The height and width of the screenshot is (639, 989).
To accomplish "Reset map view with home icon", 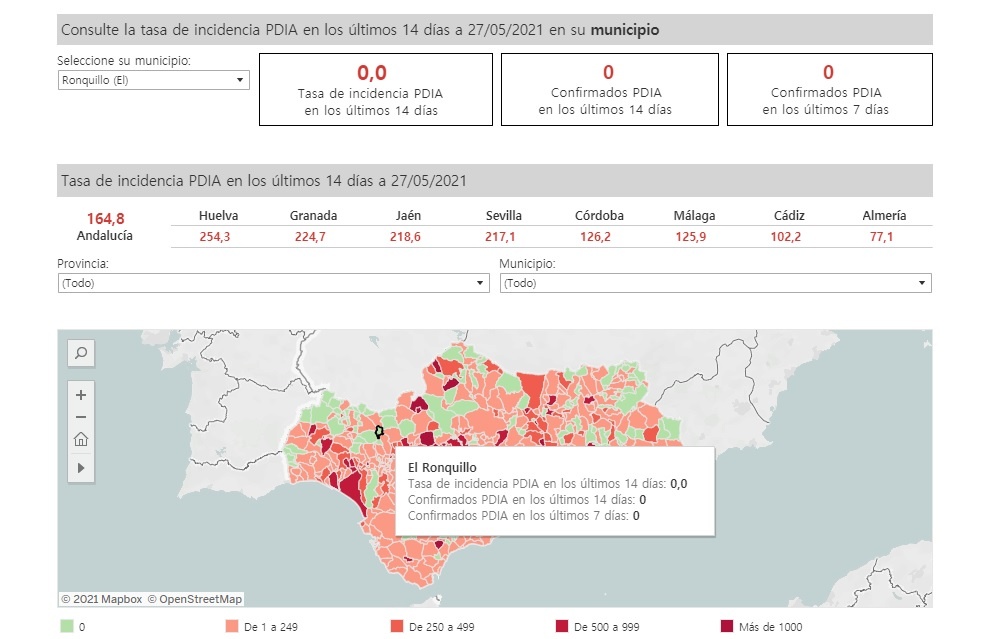I will (x=81, y=440).
